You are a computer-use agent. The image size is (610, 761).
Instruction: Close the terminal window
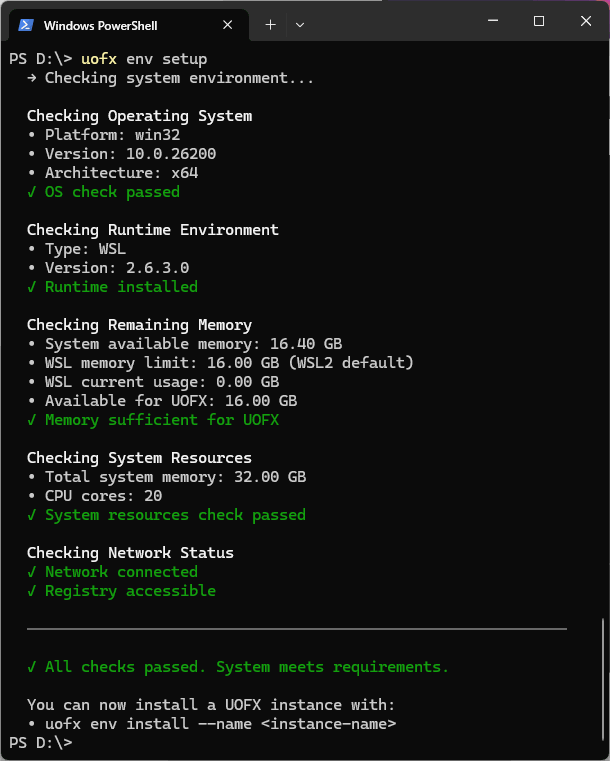pos(585,21)
